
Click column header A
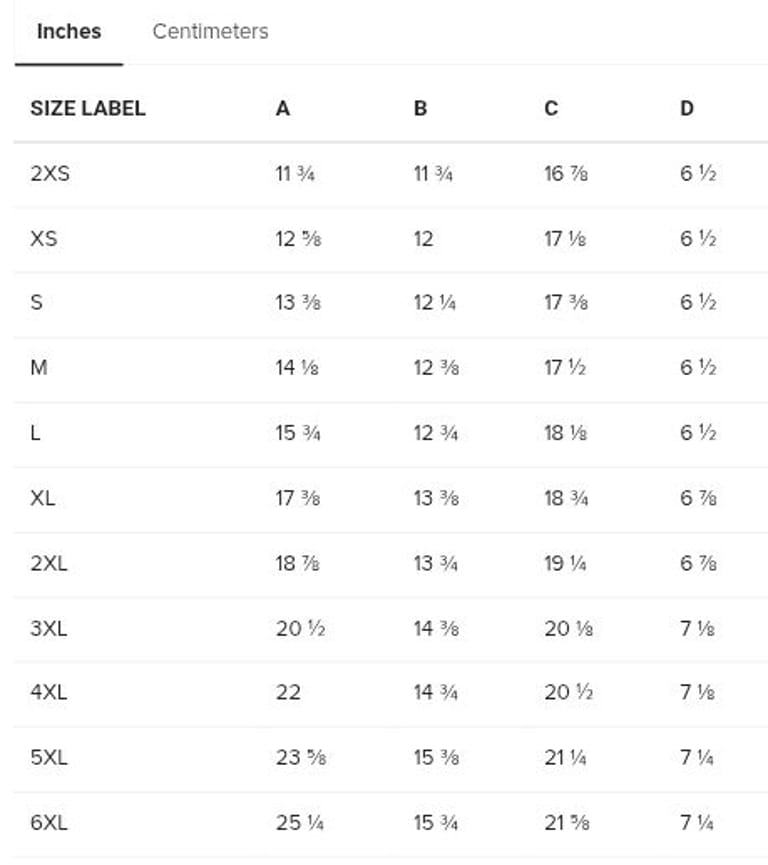[x=283, y=109]
